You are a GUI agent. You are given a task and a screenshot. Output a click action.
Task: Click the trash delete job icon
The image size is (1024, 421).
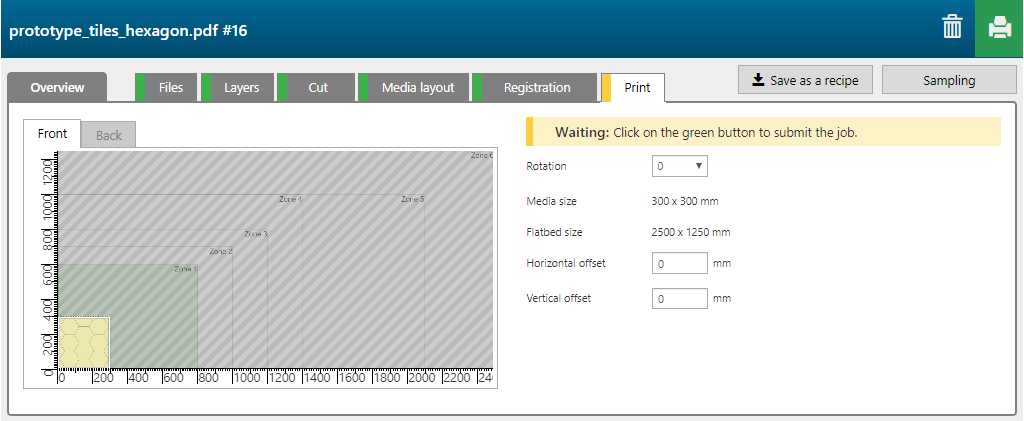coord(951,28)
